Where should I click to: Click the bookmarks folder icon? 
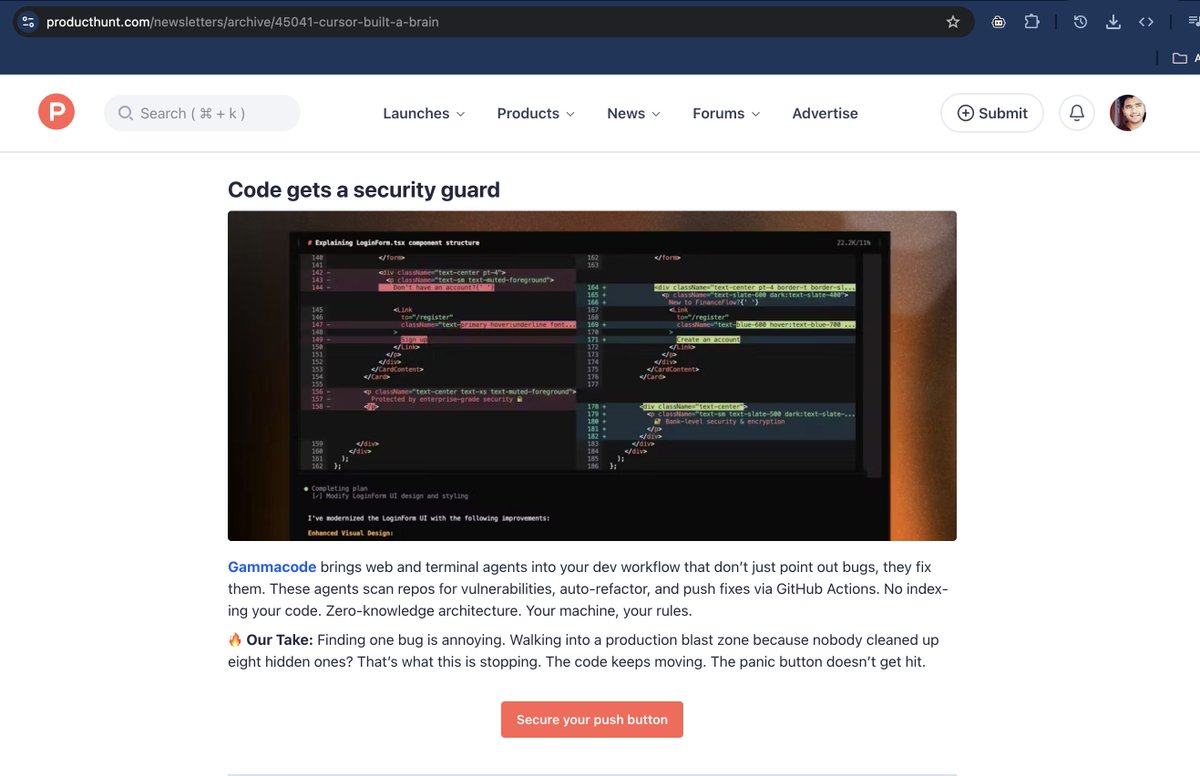click(x=1180, y=59)
